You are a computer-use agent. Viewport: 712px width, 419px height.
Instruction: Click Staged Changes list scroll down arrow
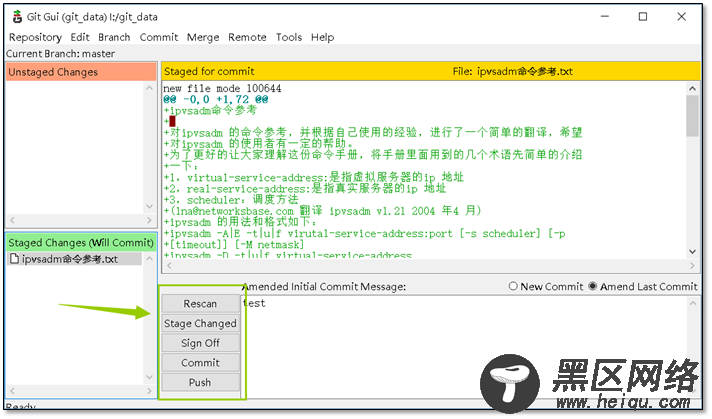(149, 377)
